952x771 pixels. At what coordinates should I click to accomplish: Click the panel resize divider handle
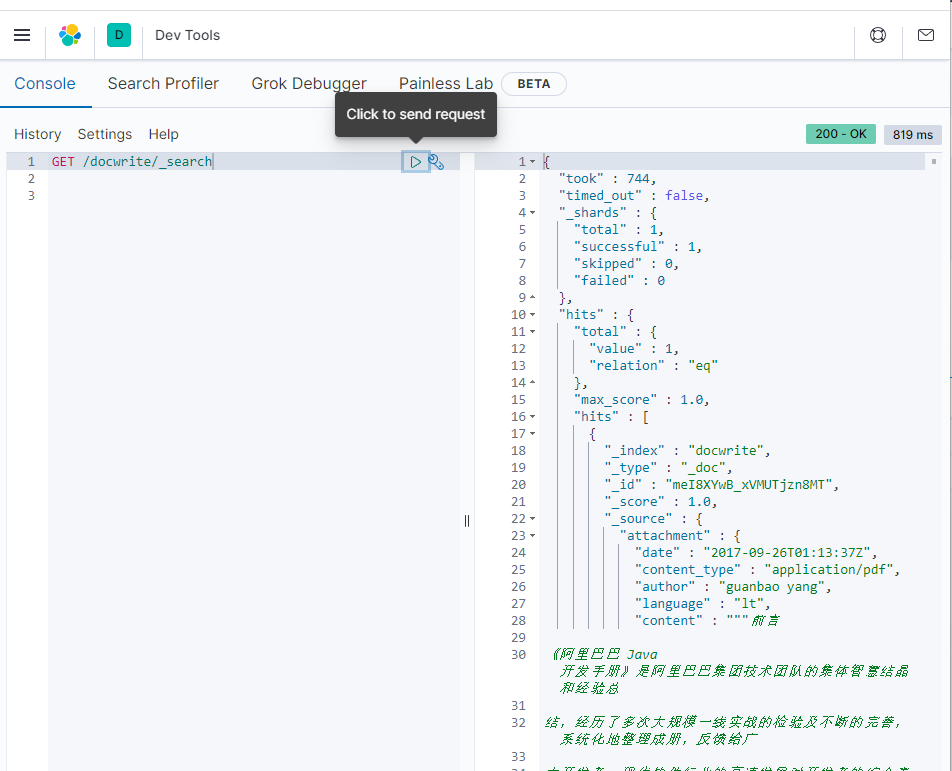(x=467, y=520)
